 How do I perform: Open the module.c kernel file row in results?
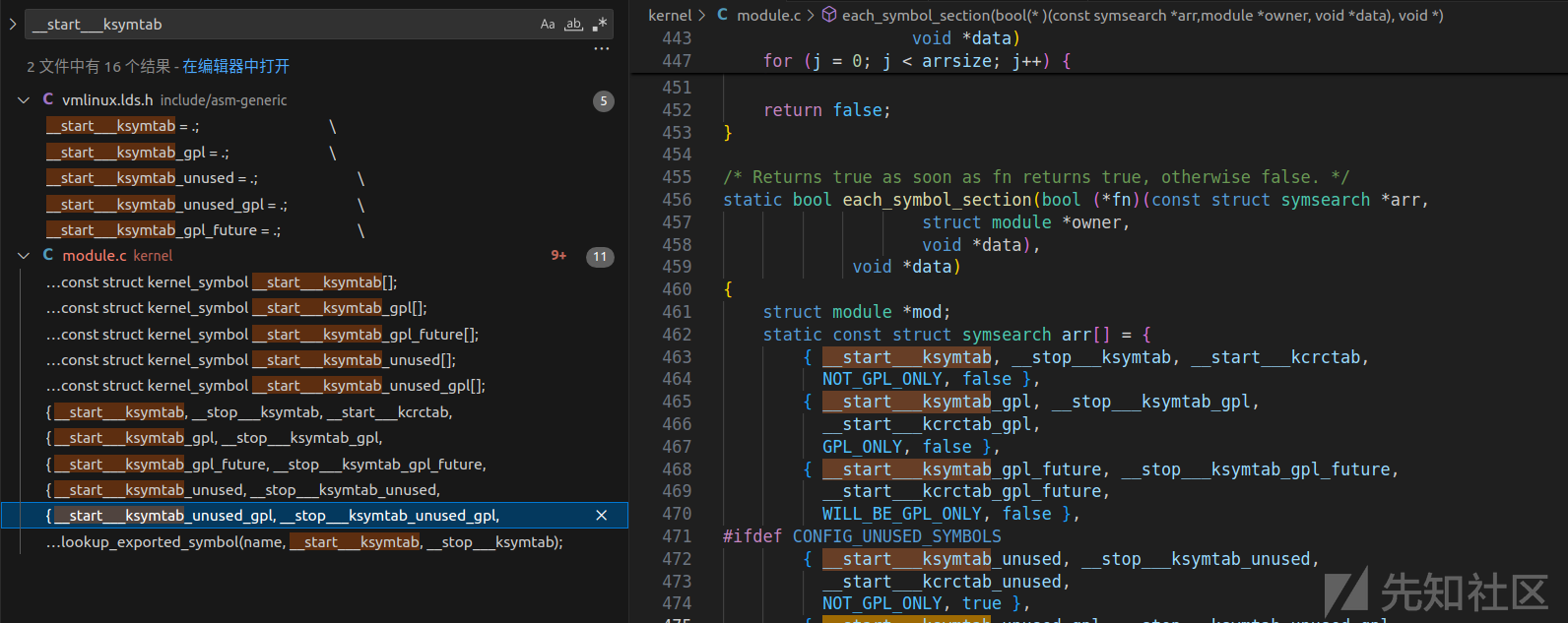click(x=315, y=256)
